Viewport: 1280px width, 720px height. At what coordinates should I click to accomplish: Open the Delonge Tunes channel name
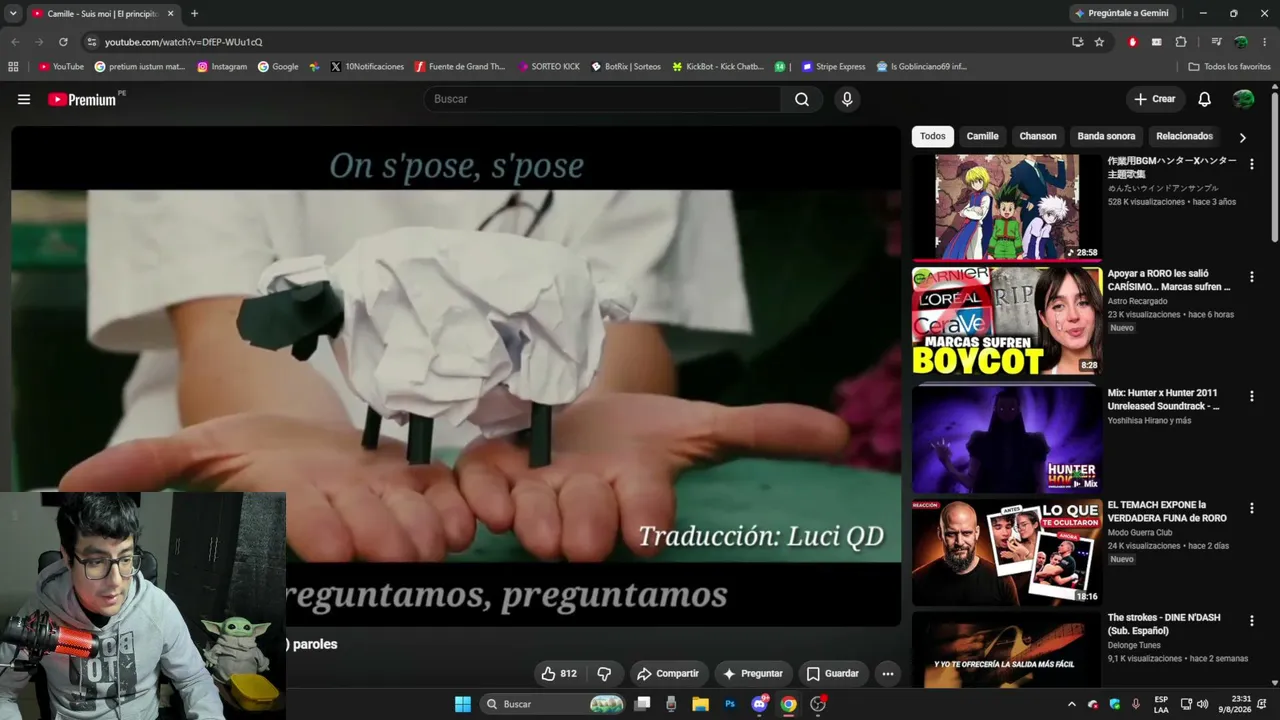[1135, 645]
